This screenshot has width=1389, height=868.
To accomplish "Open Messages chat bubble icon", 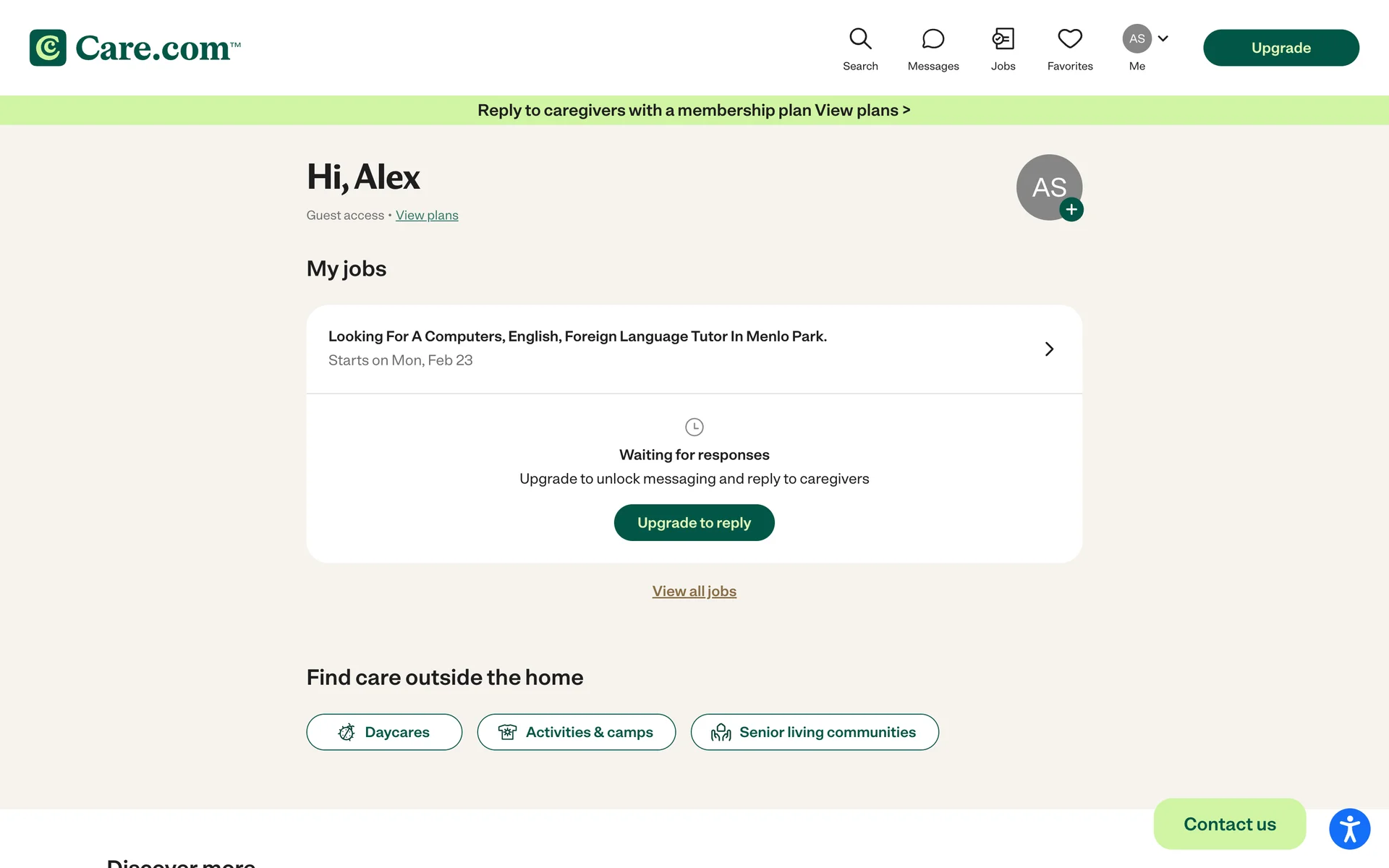I will 933,39.
